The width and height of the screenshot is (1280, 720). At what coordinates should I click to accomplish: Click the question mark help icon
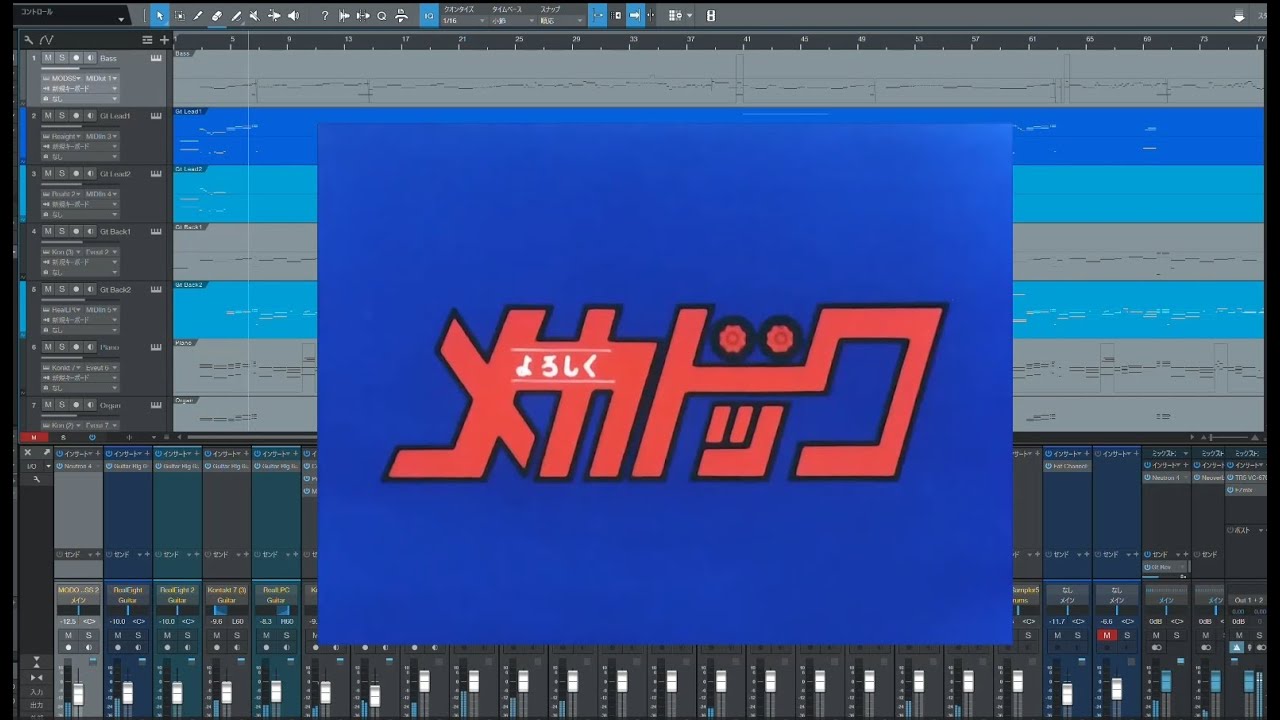(324, 16)
